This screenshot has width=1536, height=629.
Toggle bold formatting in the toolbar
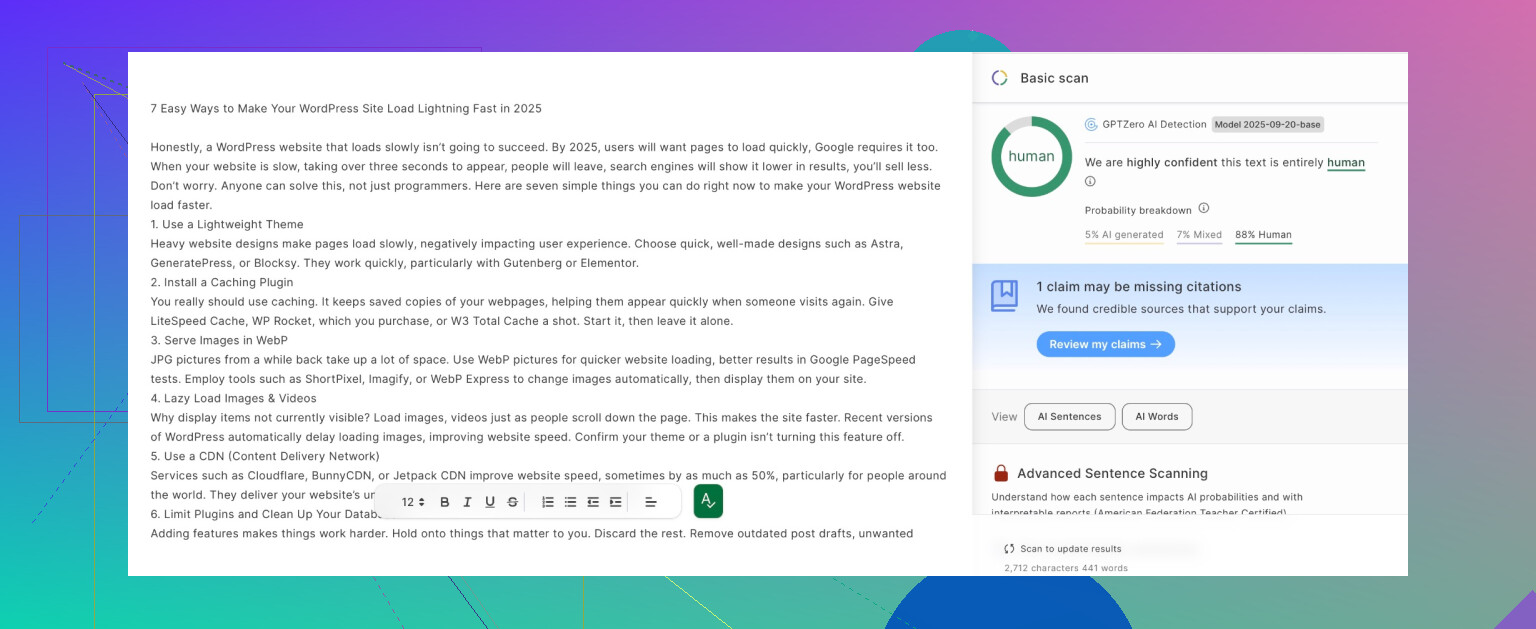[445, 502]
